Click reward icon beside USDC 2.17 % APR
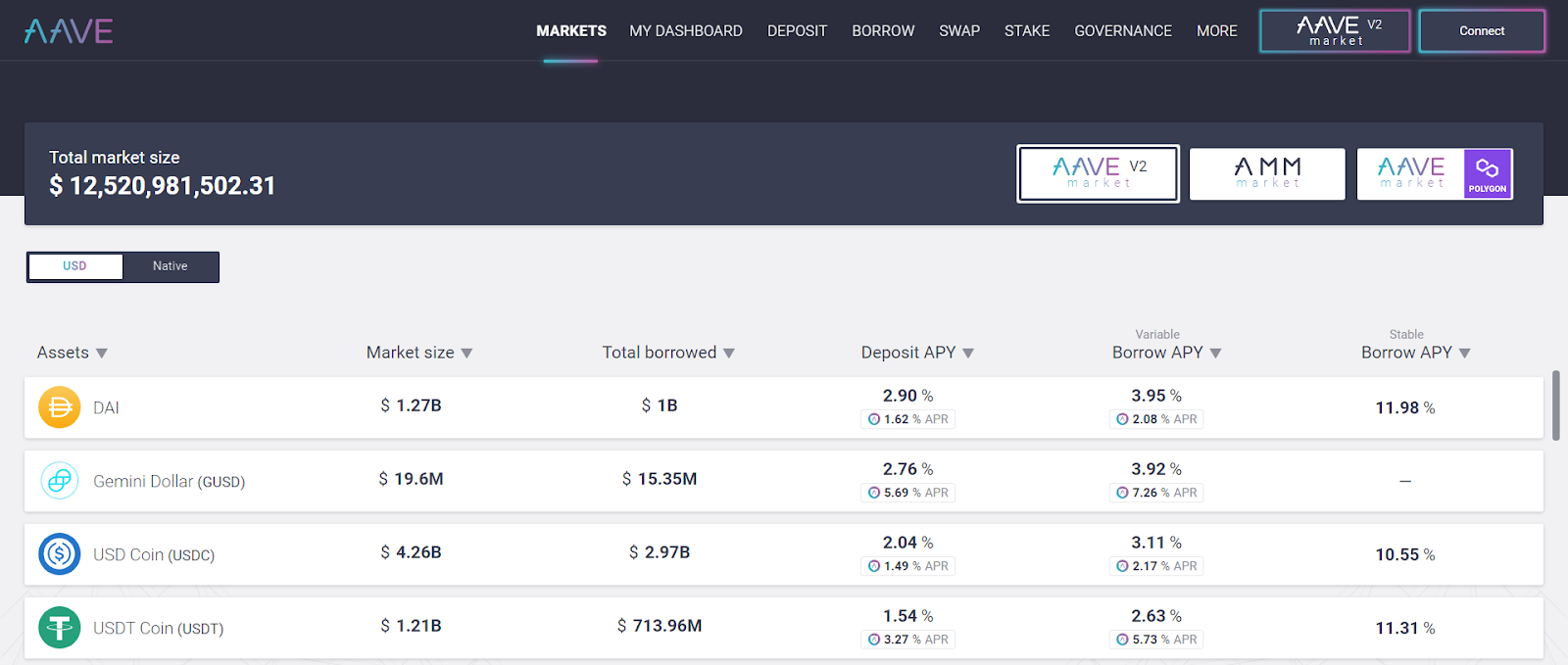This screenshot has height=665, width=1568. click(1122, 566)
